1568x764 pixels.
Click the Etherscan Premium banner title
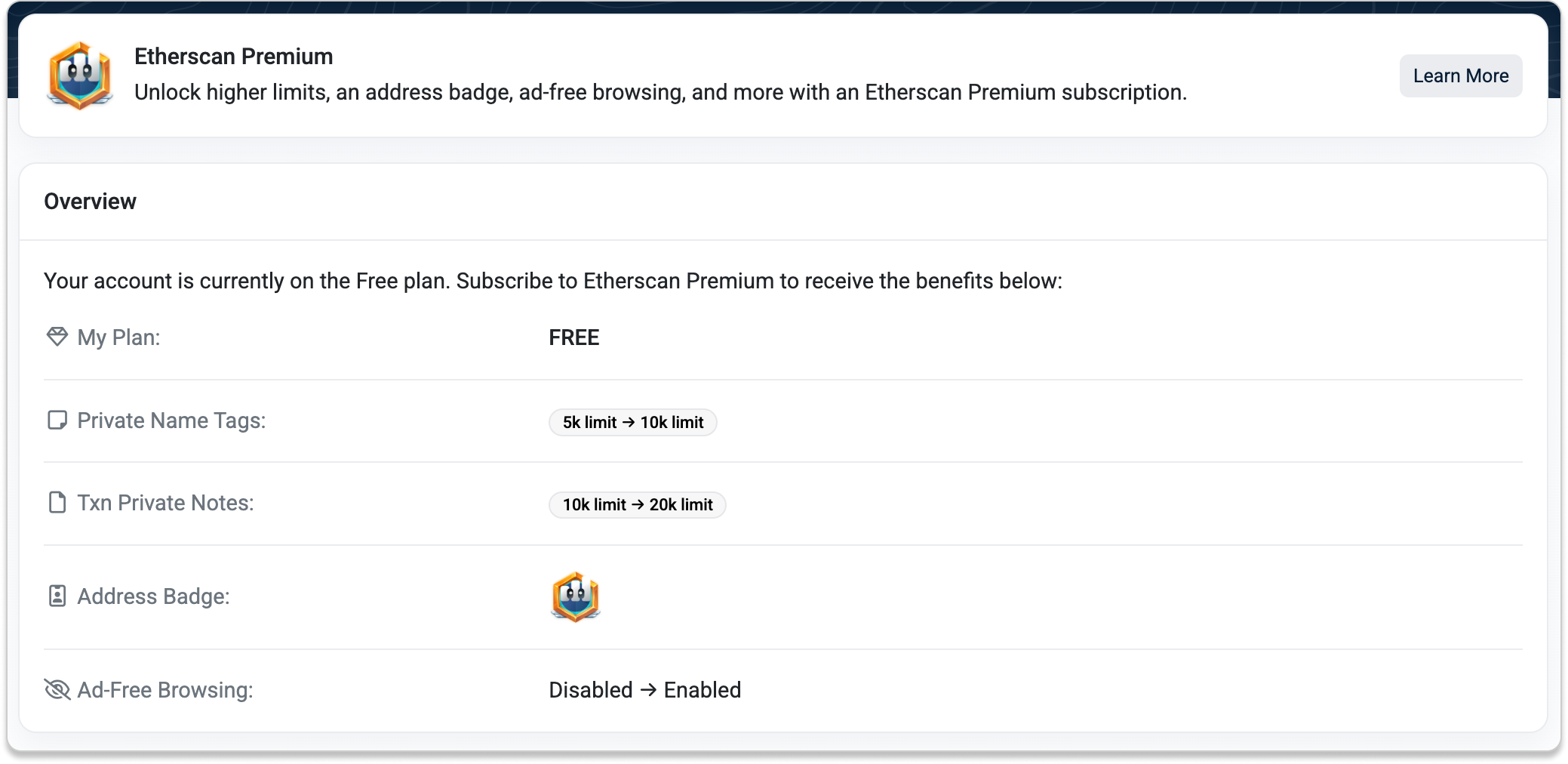233,57
